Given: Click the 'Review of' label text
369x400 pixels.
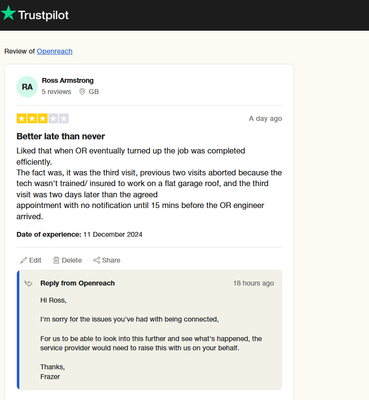Looking at the screenshot, I should 19,51.
